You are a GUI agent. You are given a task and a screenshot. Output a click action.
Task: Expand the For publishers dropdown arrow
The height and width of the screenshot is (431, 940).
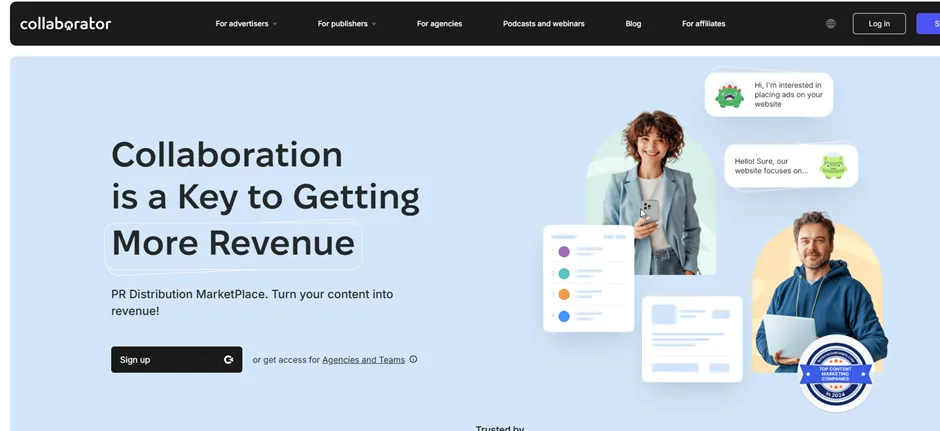pos(374,24)
